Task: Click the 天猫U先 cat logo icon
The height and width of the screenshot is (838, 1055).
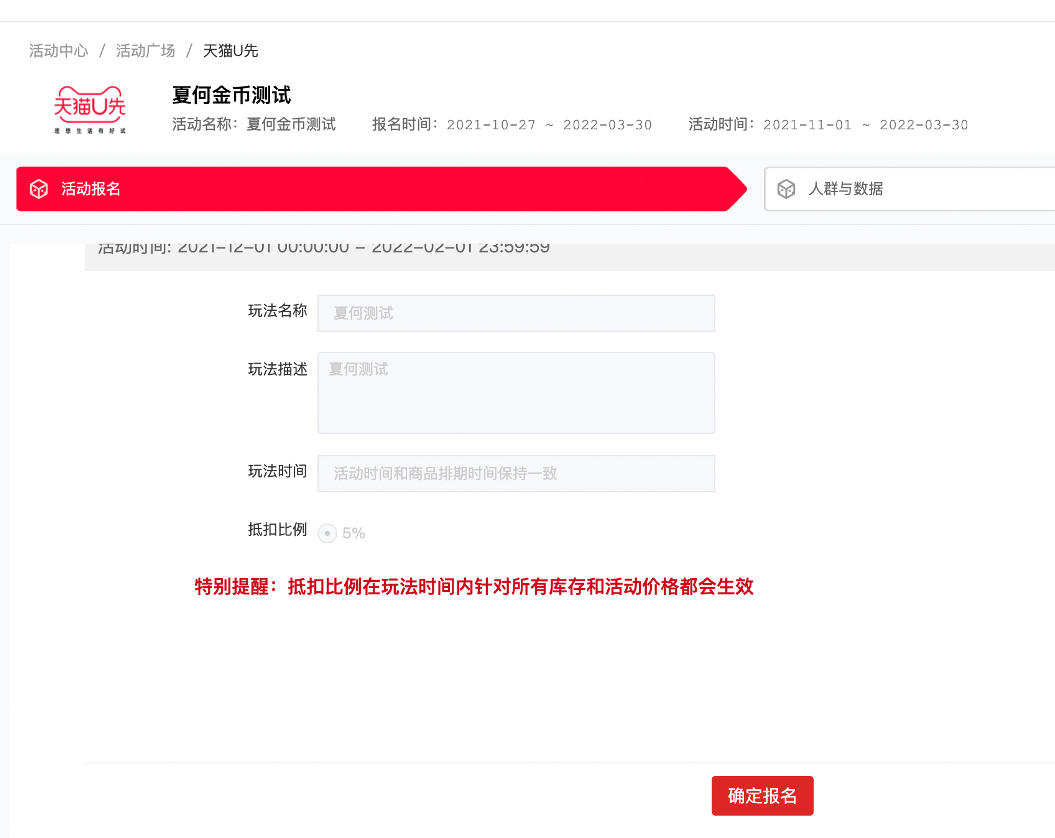Action: tap(88, 104)
